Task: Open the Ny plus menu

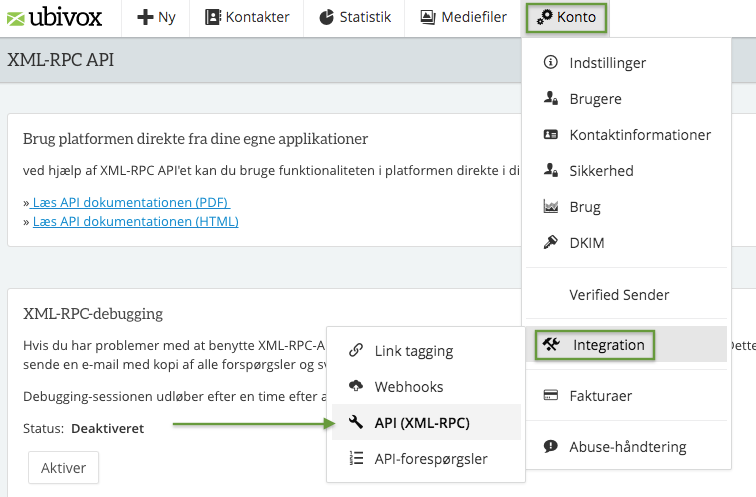Action: tap(155, 17)
